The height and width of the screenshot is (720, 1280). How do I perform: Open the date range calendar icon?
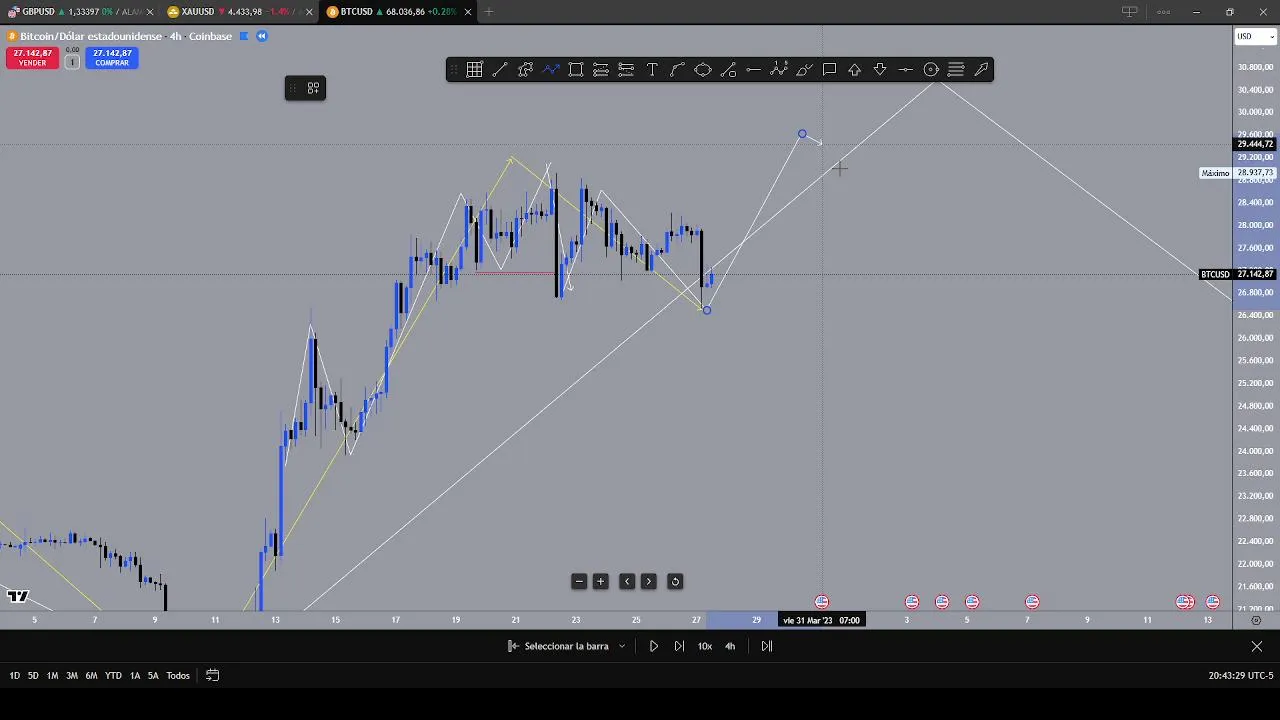click(x=212, y=675)
